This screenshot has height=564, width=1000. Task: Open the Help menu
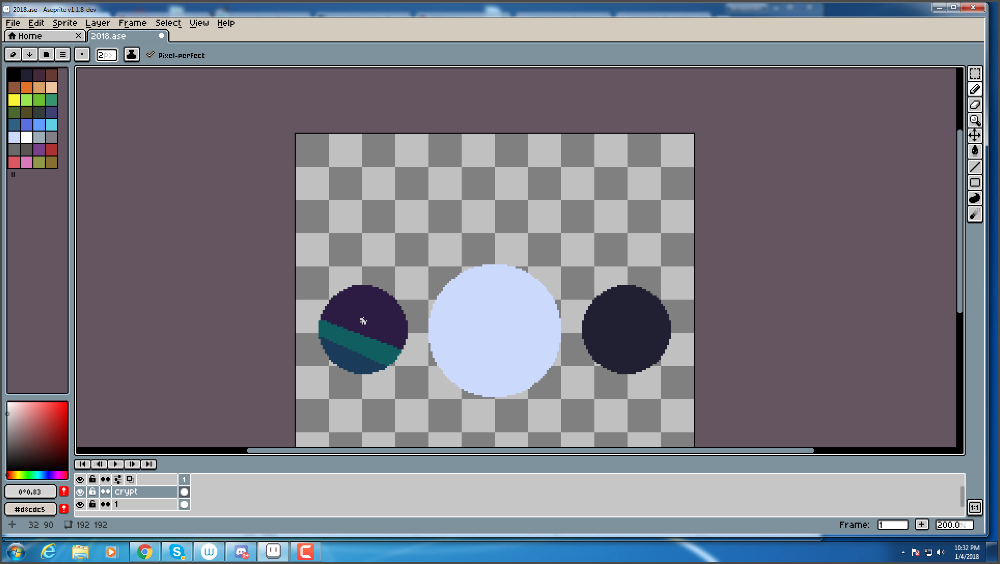click(x=226, y=23)
